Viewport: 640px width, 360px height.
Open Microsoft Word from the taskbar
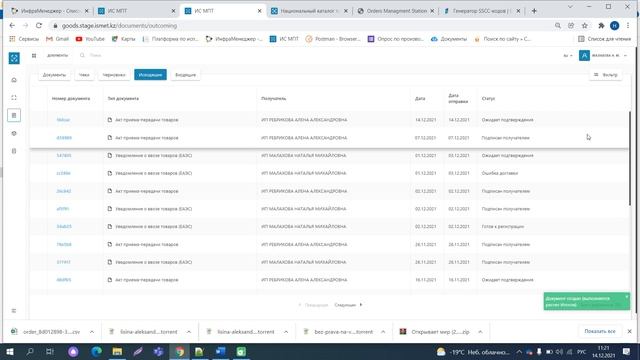(x=220, y=351)
